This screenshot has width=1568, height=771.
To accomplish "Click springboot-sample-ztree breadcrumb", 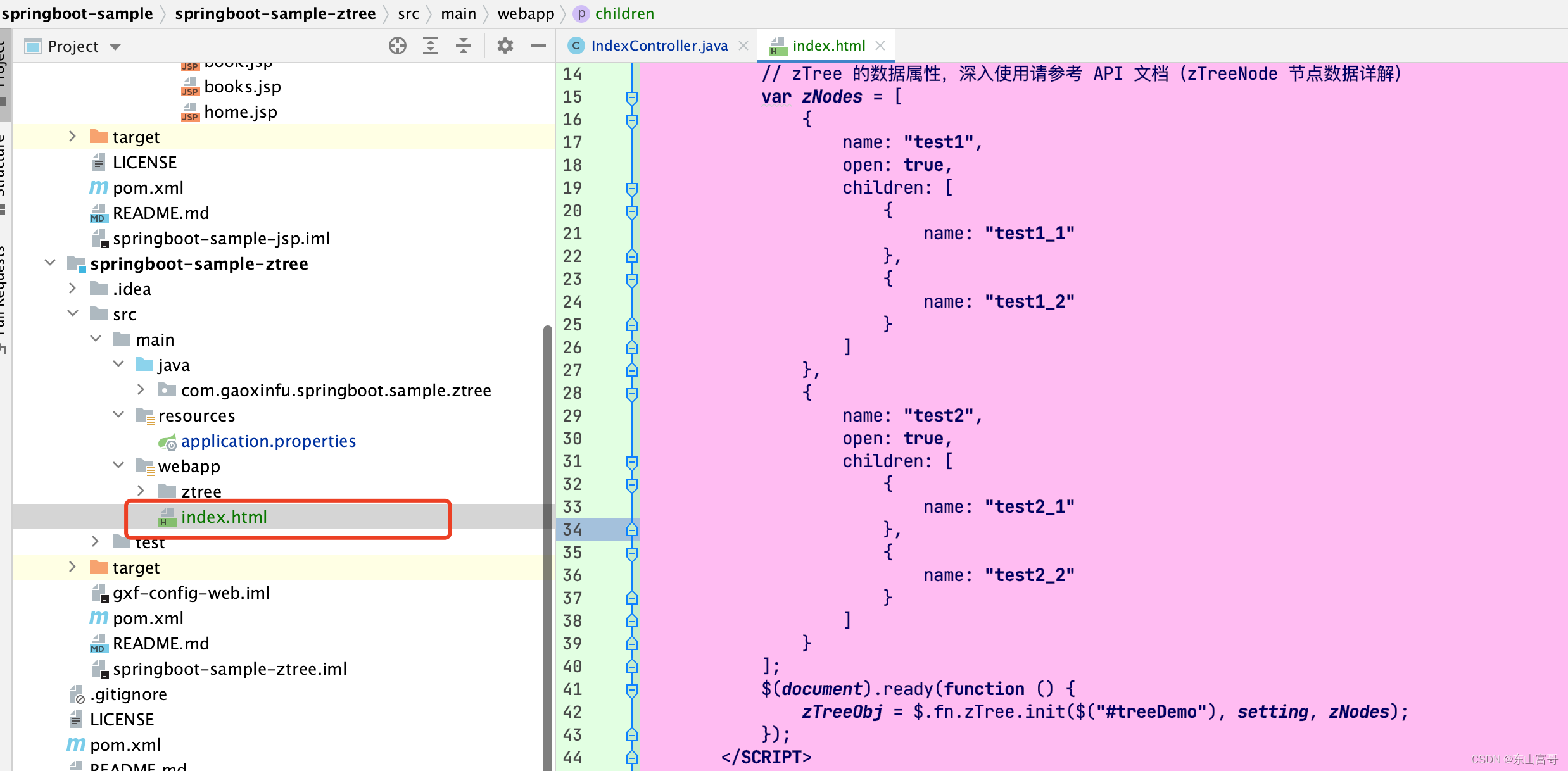I will pyautogui.click(x=275, y=13).
